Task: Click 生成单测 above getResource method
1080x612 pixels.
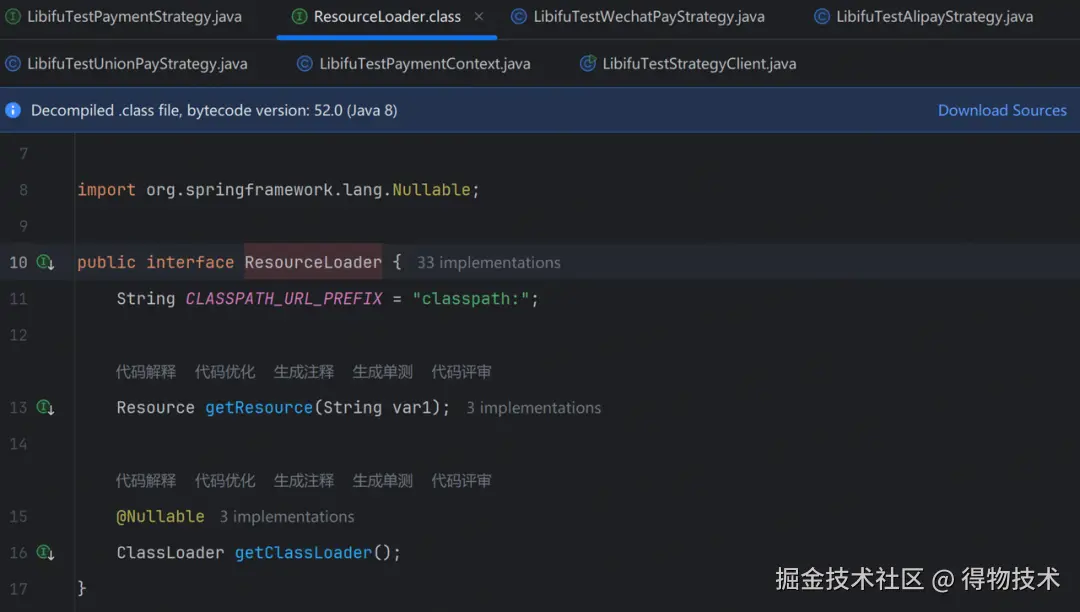Action: (382, 372)
